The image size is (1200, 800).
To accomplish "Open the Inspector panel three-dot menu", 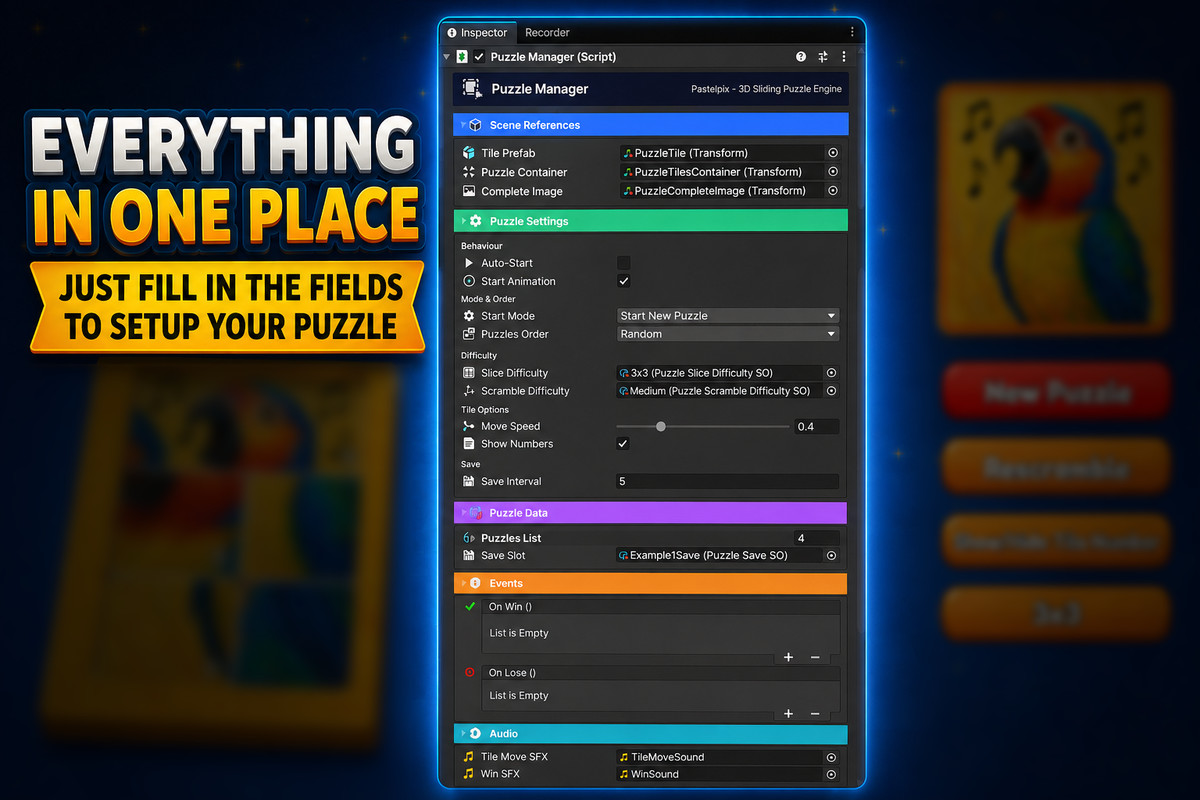I will click(852, 33).
